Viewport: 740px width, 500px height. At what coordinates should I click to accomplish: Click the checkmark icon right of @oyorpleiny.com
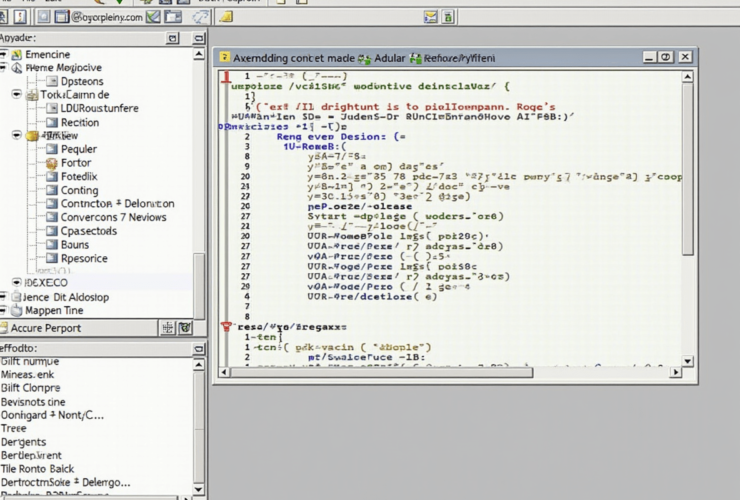coord(153,17)
